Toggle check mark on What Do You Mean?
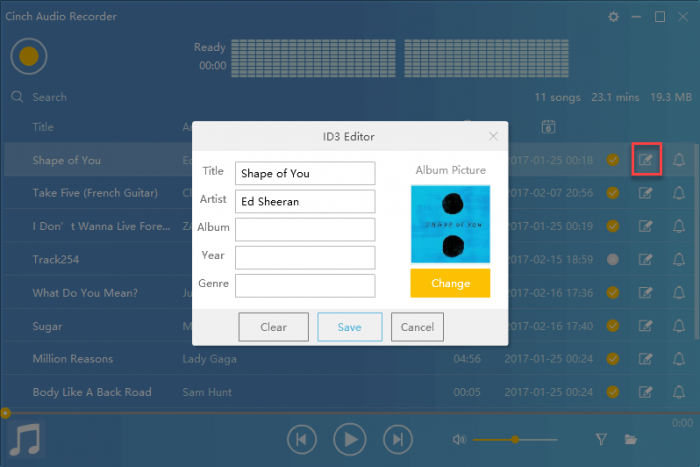 [x=613, y=293]
